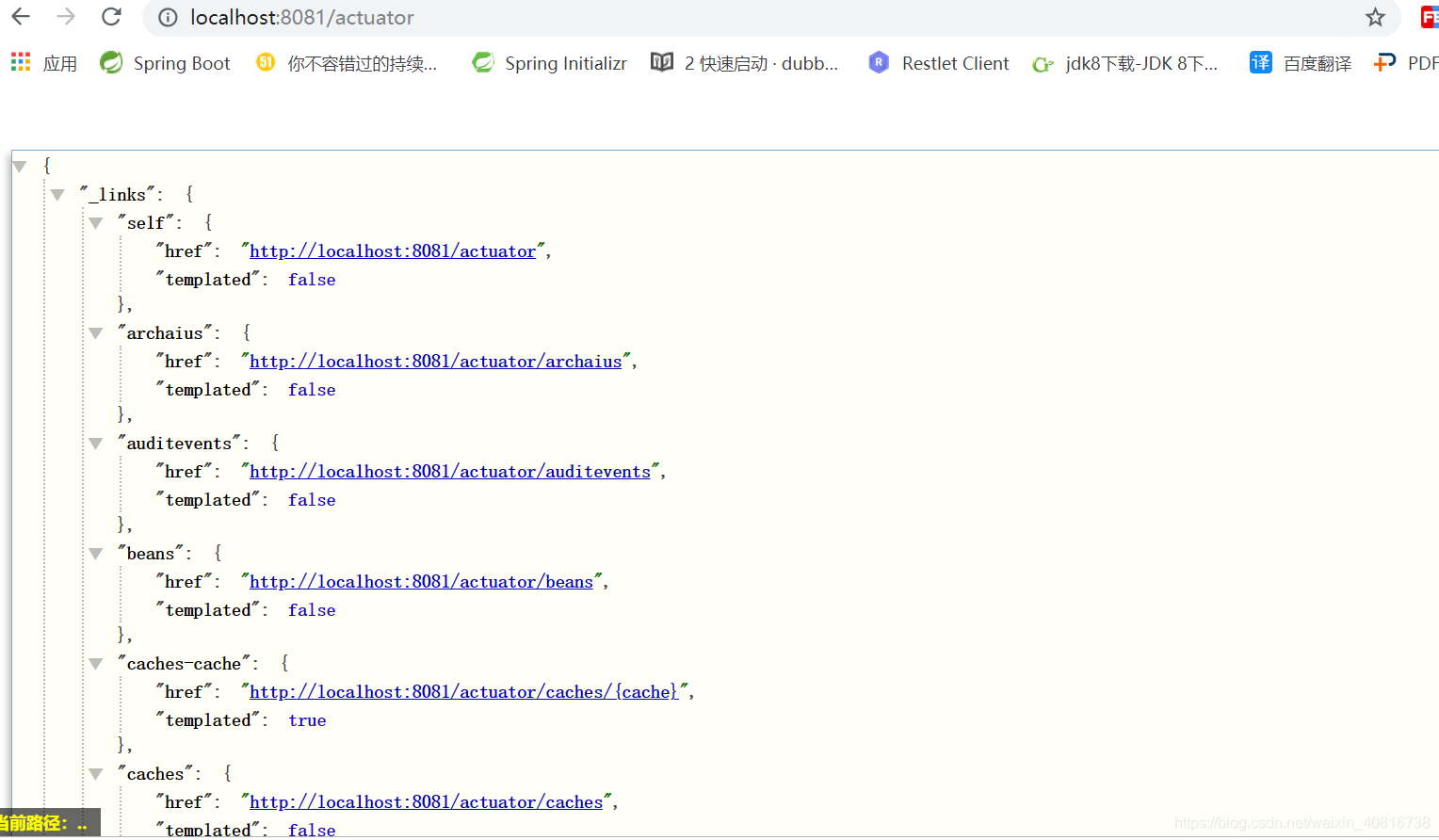Open the actuator/archaius link
The height and width of the screenshot is (840, 1439).
(x=436, y=362)
